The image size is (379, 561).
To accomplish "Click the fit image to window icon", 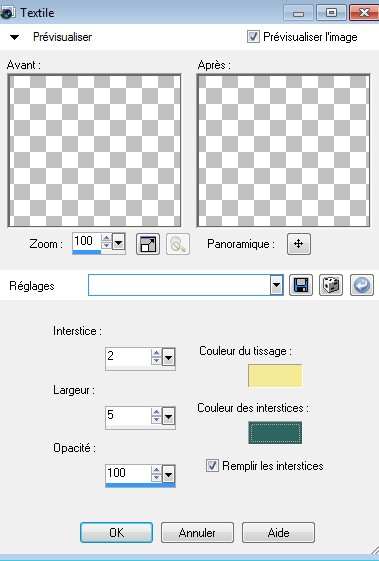I will pos(148,244).
